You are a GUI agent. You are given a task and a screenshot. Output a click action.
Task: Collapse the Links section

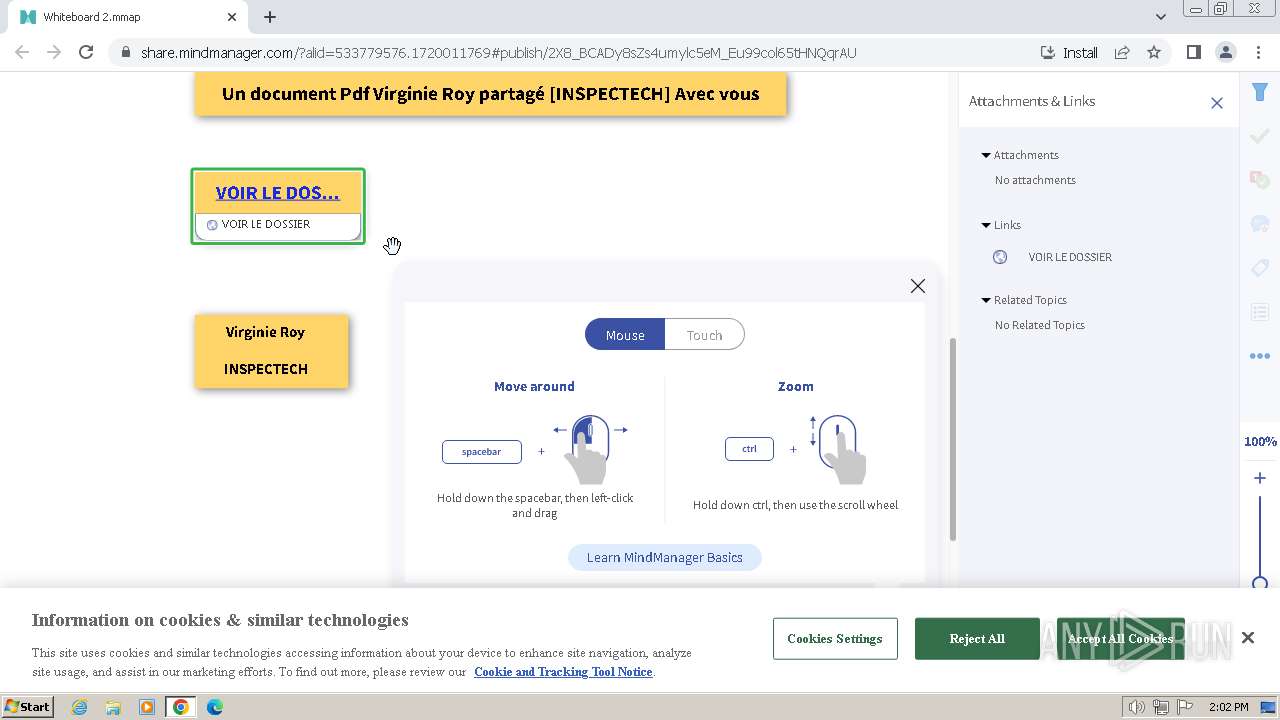tap(986, 225)
